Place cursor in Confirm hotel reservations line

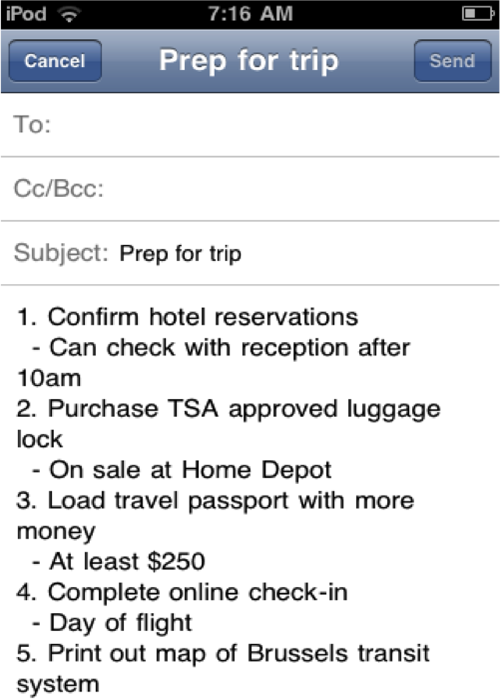point(188,317)
